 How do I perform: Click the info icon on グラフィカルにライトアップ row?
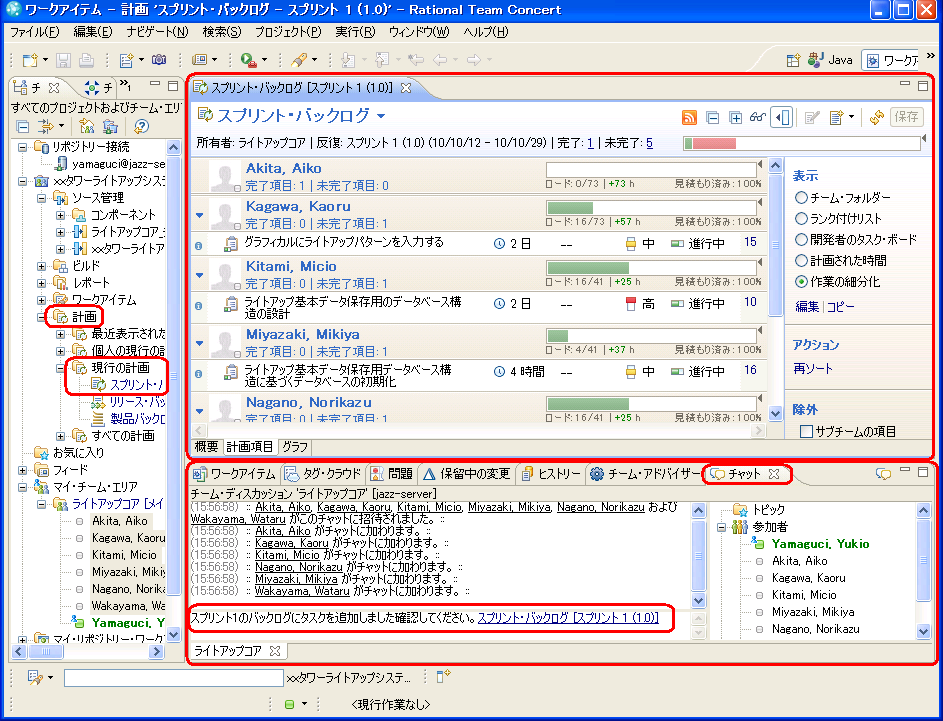(x=198, y=245)
